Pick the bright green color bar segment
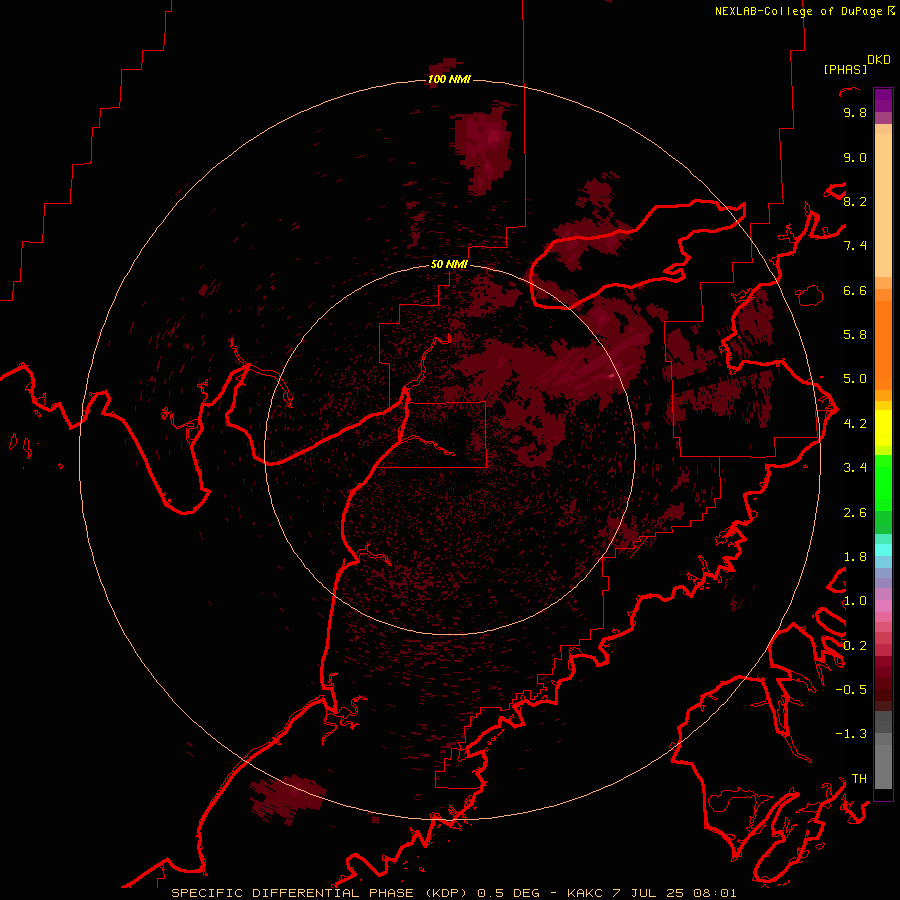 (883, 483)
